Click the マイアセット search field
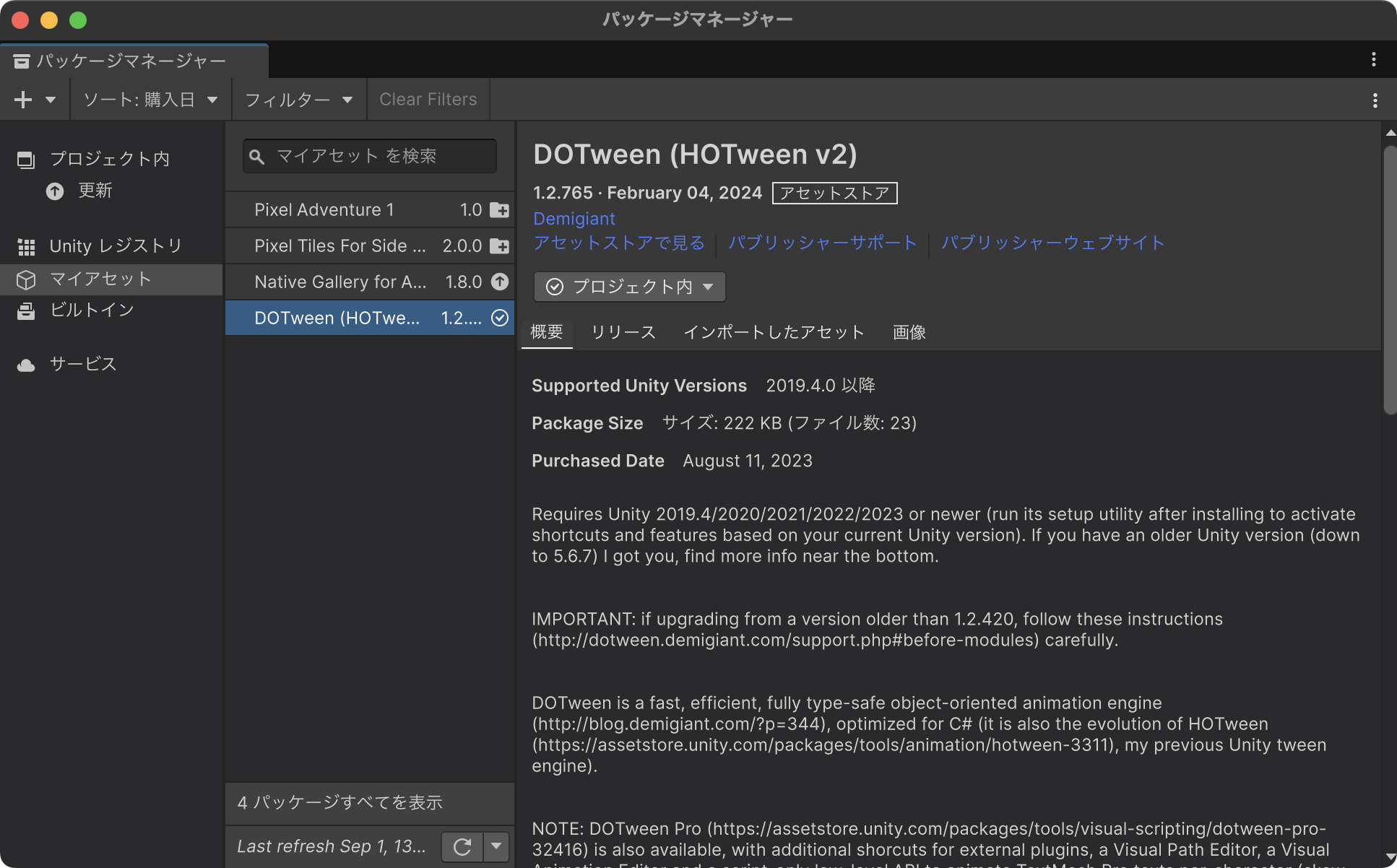 tap(369, 155)
